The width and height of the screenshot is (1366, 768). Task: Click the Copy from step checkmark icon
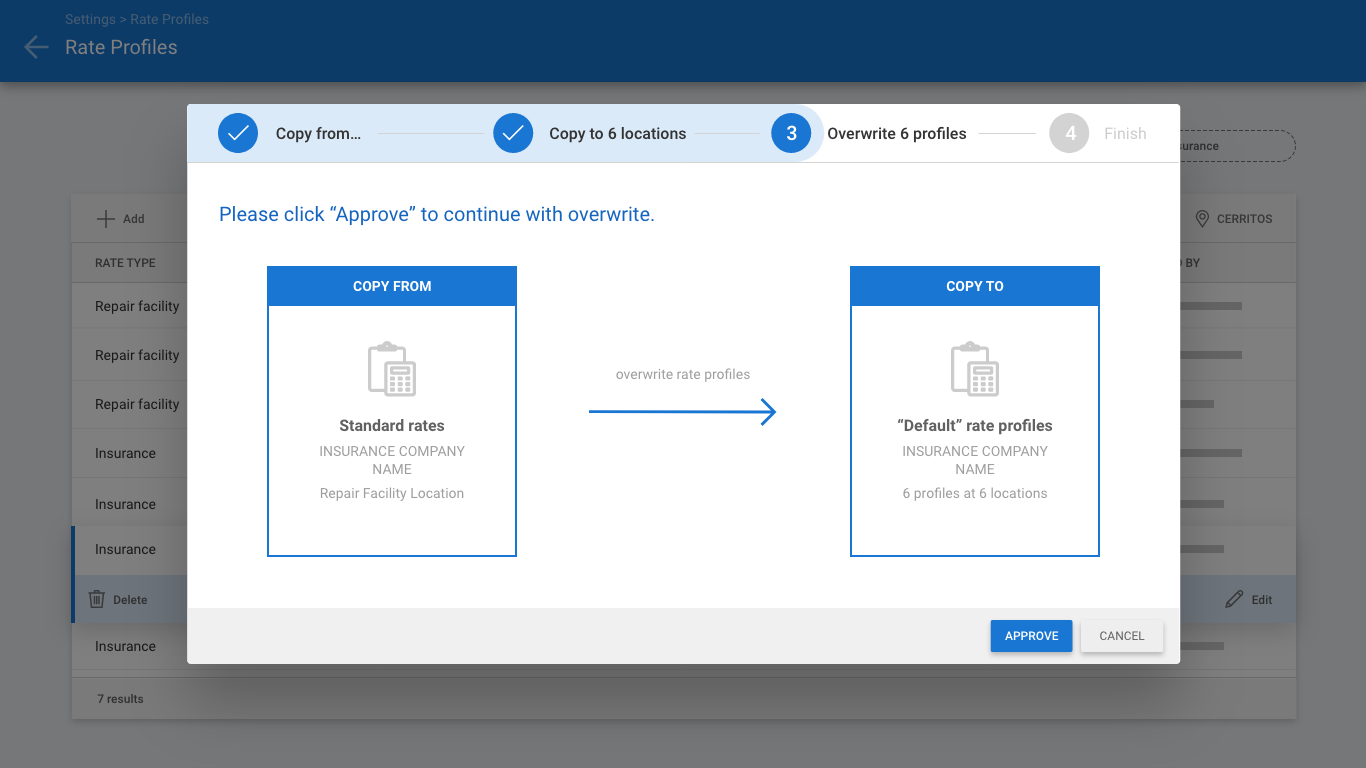[x=238, y=133]
